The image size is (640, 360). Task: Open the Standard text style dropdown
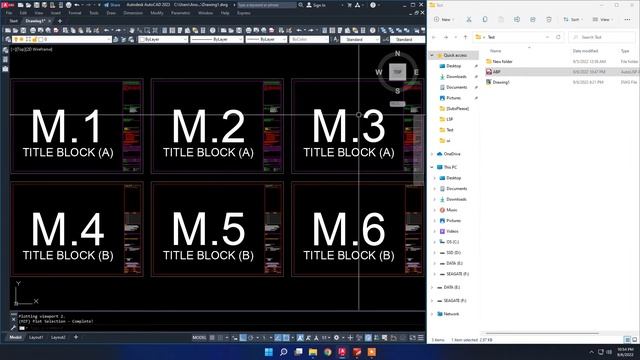(360, 40)
